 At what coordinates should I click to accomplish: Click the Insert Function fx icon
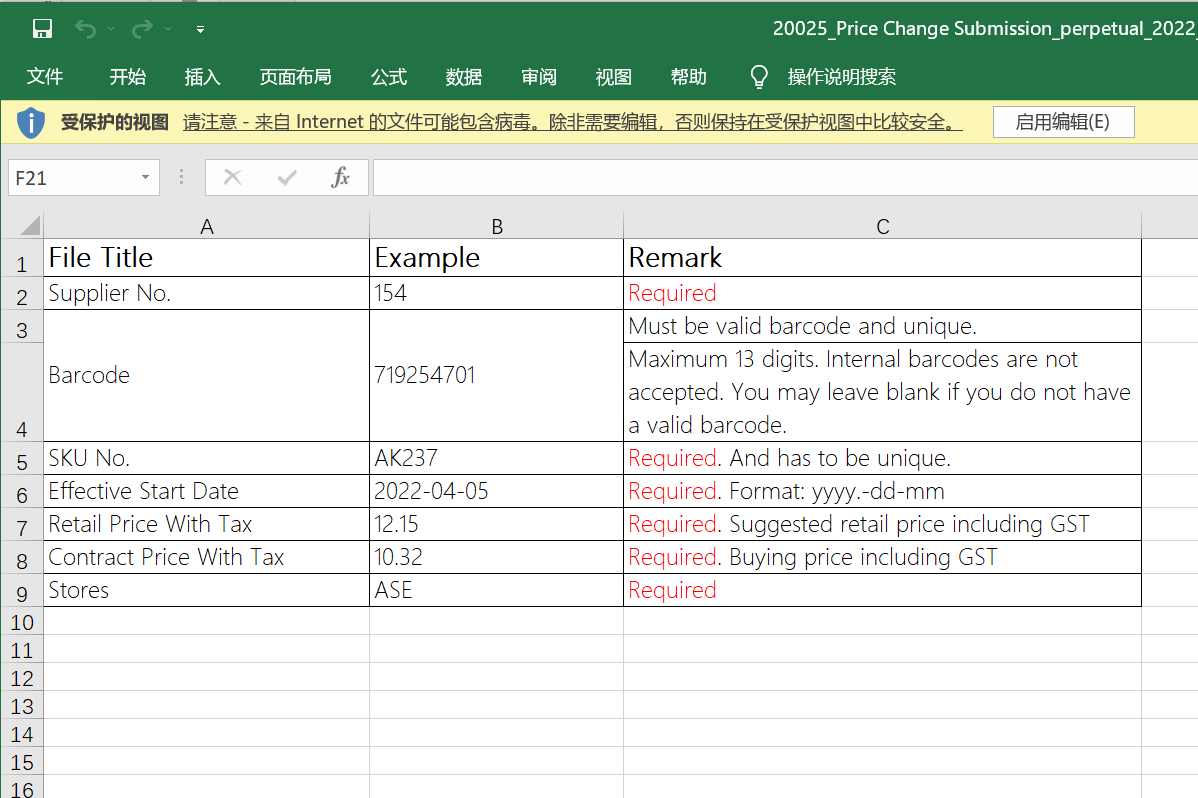pyautogui.click(x=341, y=177)
